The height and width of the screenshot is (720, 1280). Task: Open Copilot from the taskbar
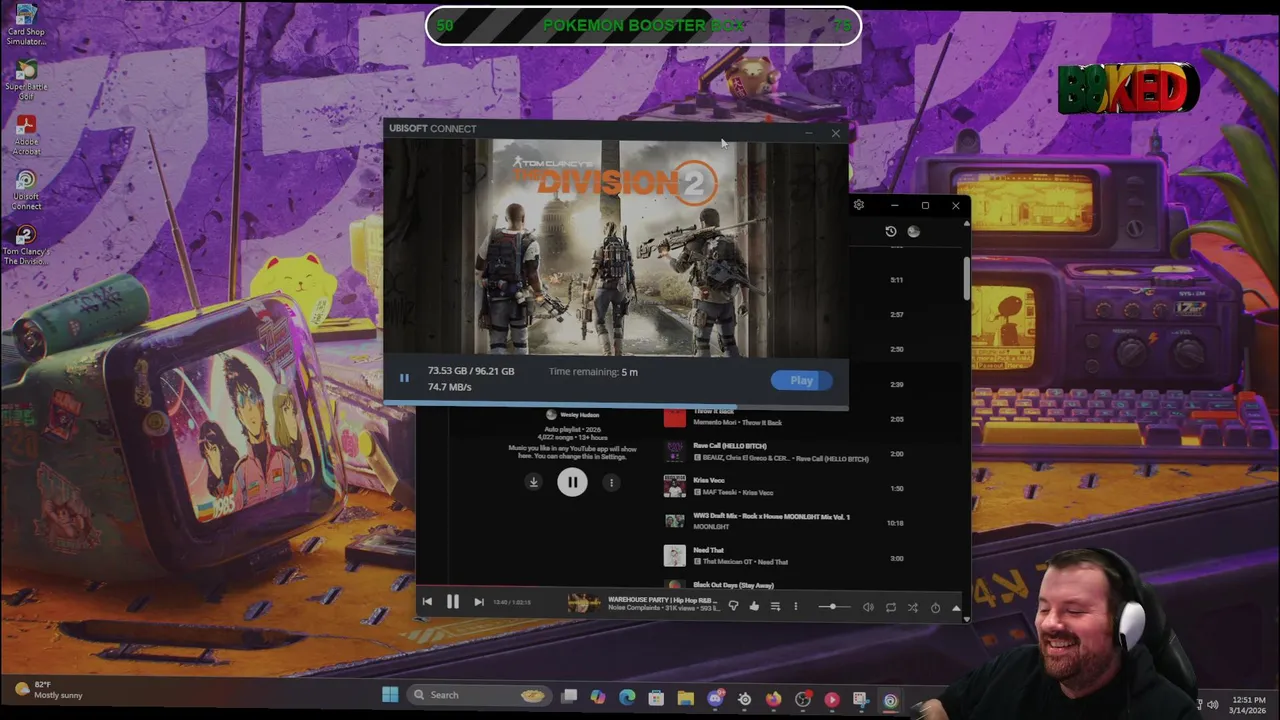pyautogui.click(x=598, y=697)
